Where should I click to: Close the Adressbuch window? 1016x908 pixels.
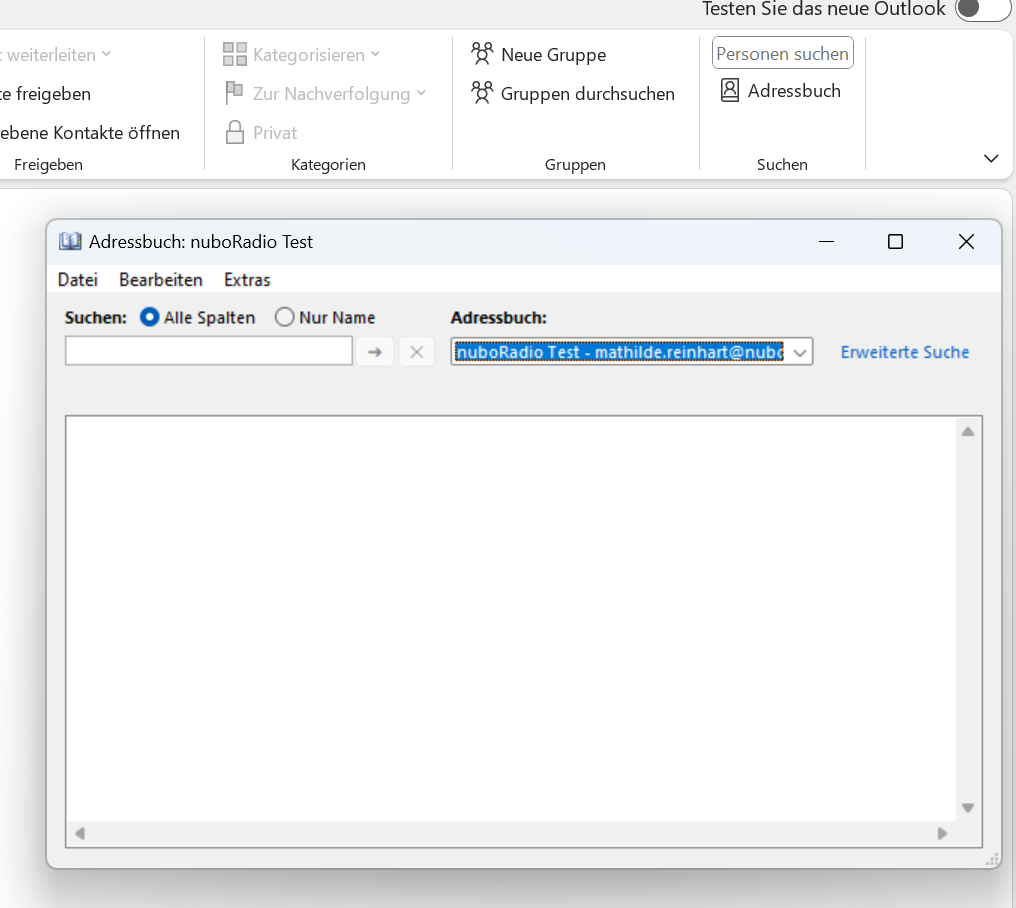pos(966,242)
